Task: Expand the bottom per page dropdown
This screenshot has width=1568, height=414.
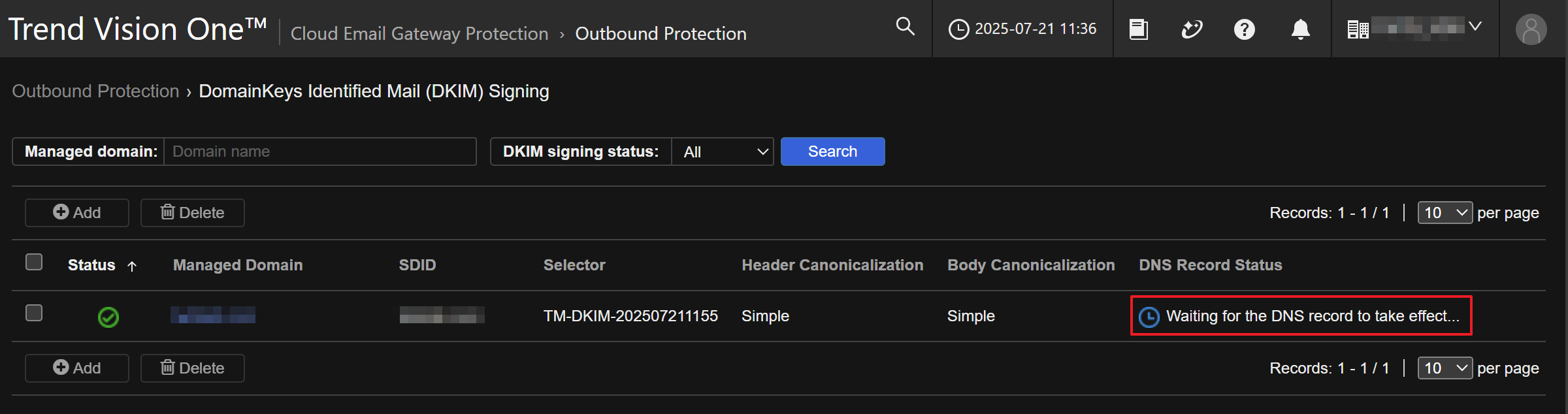Action: point(1445,368)
